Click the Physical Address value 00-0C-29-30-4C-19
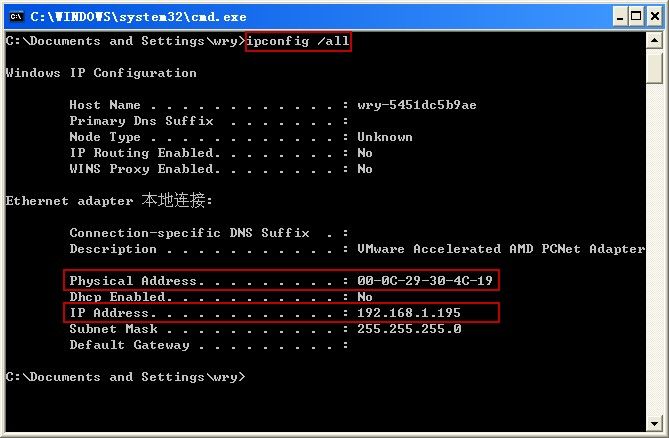Viewport: 669px width, 438px height. (425, 281)
